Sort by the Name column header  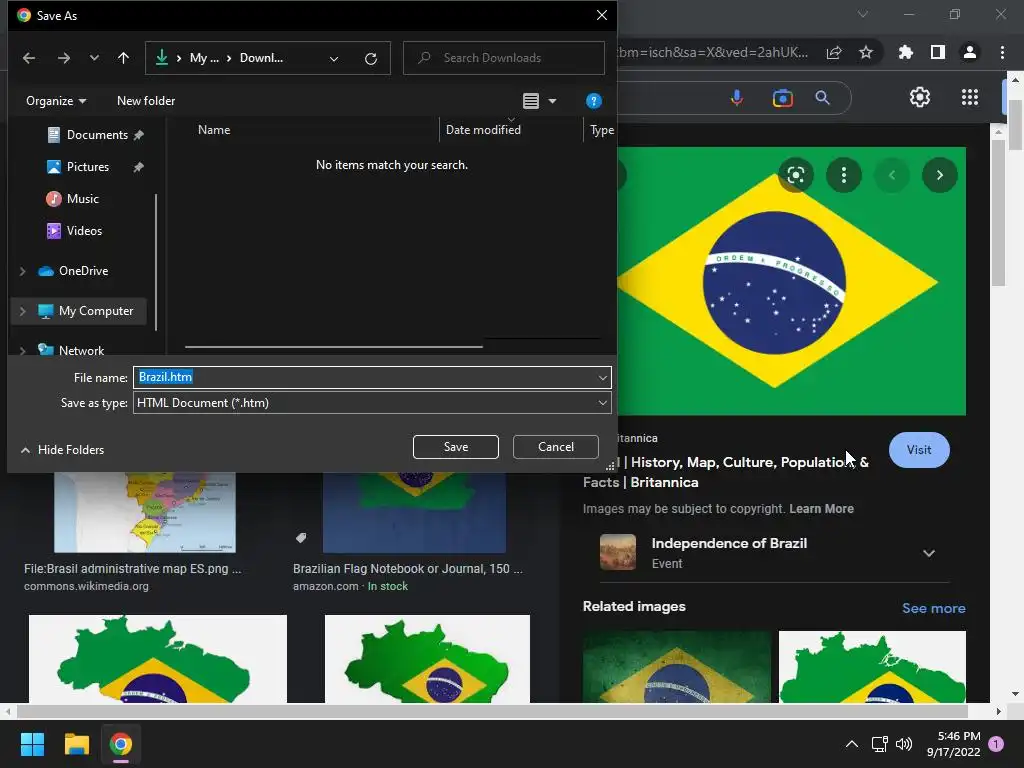point(214,130)
